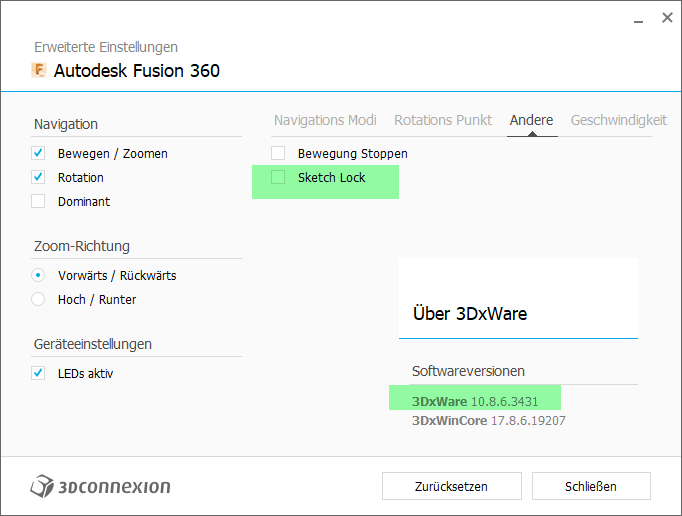
Task: Click the 3DxWare version number text
Action: pos(504,401)
